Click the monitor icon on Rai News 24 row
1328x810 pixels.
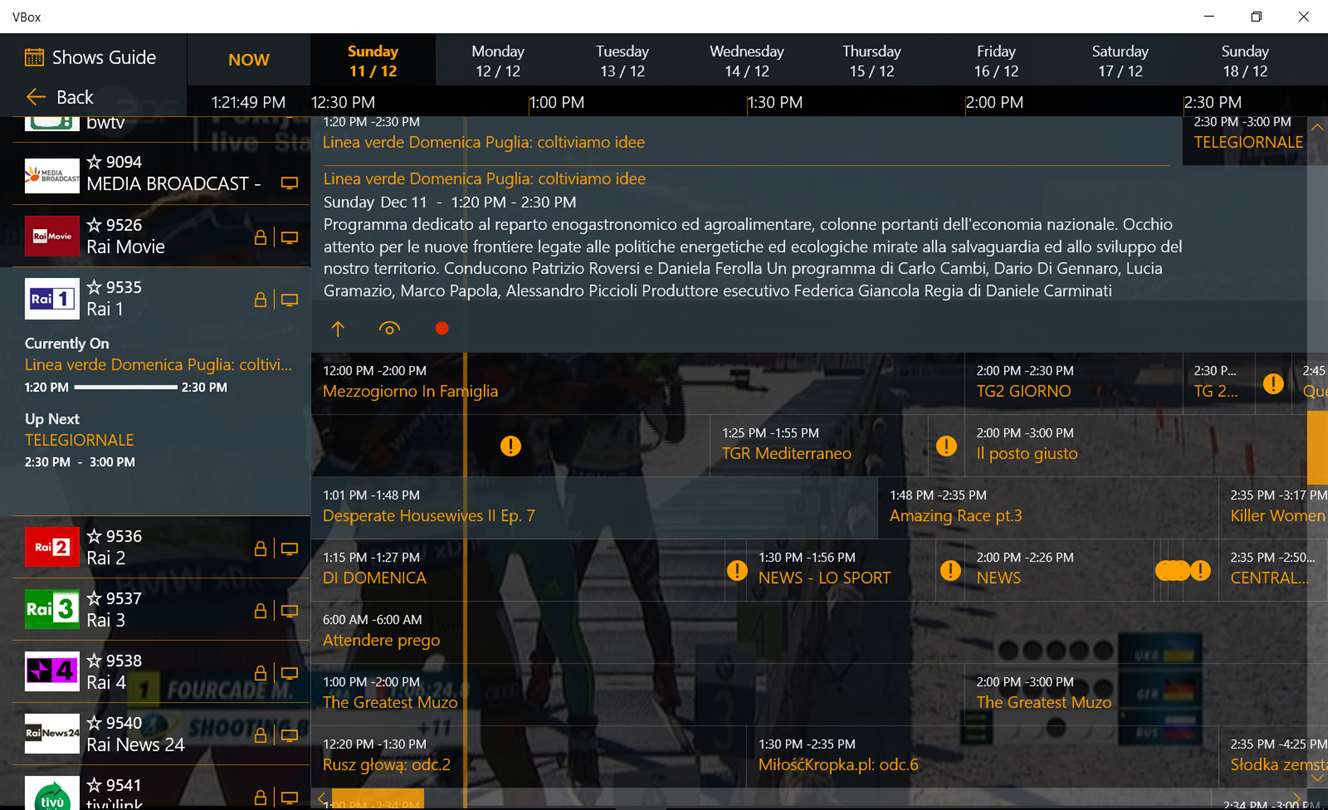point(289,736)
